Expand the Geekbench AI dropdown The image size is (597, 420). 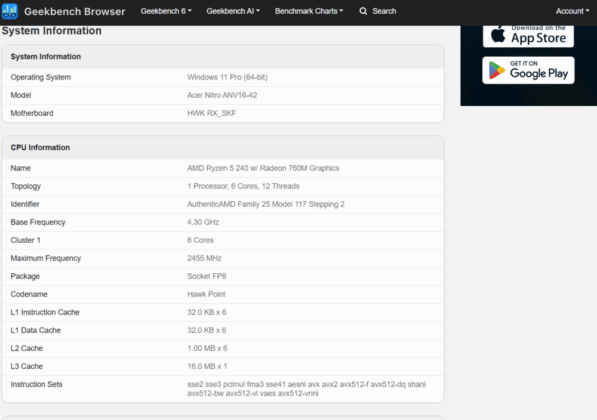coord(233,11)
